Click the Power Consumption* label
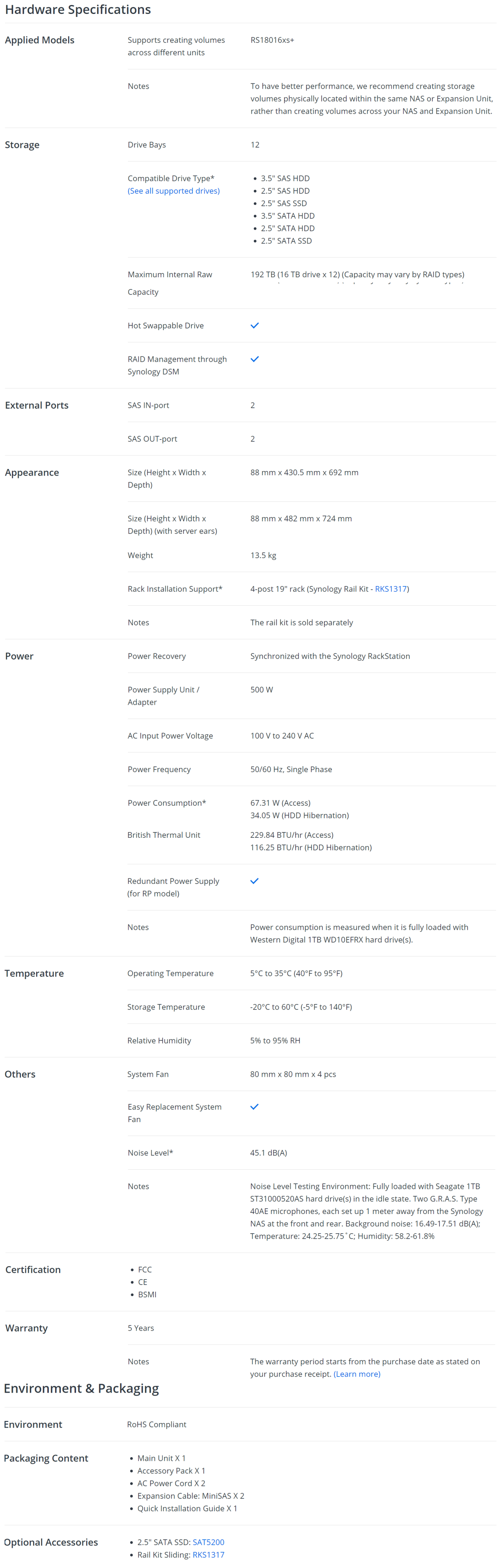The width and height of the screenshot is (501, 1568). pos(167,803)
